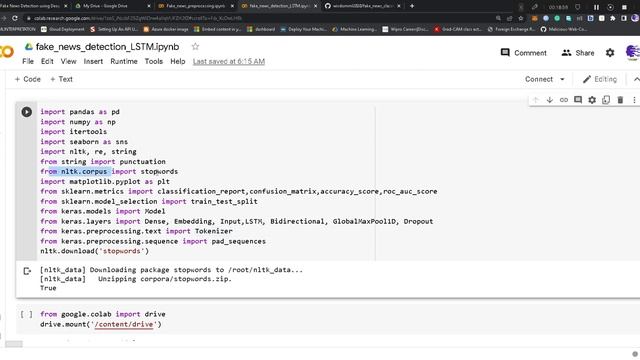Close the Fake_news_preprocessing tab

232,6
